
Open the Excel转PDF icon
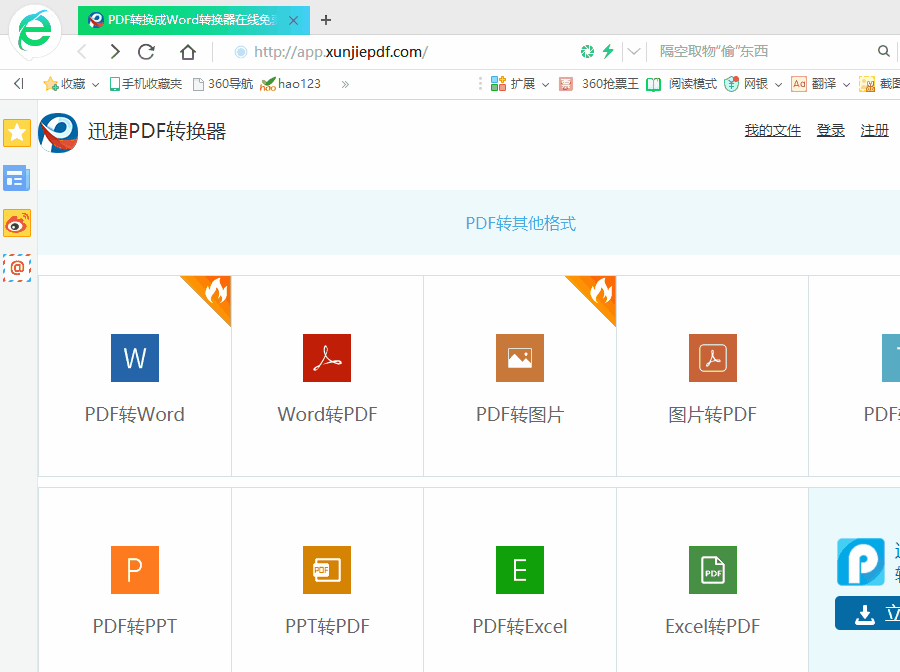[x=712, y=570]
